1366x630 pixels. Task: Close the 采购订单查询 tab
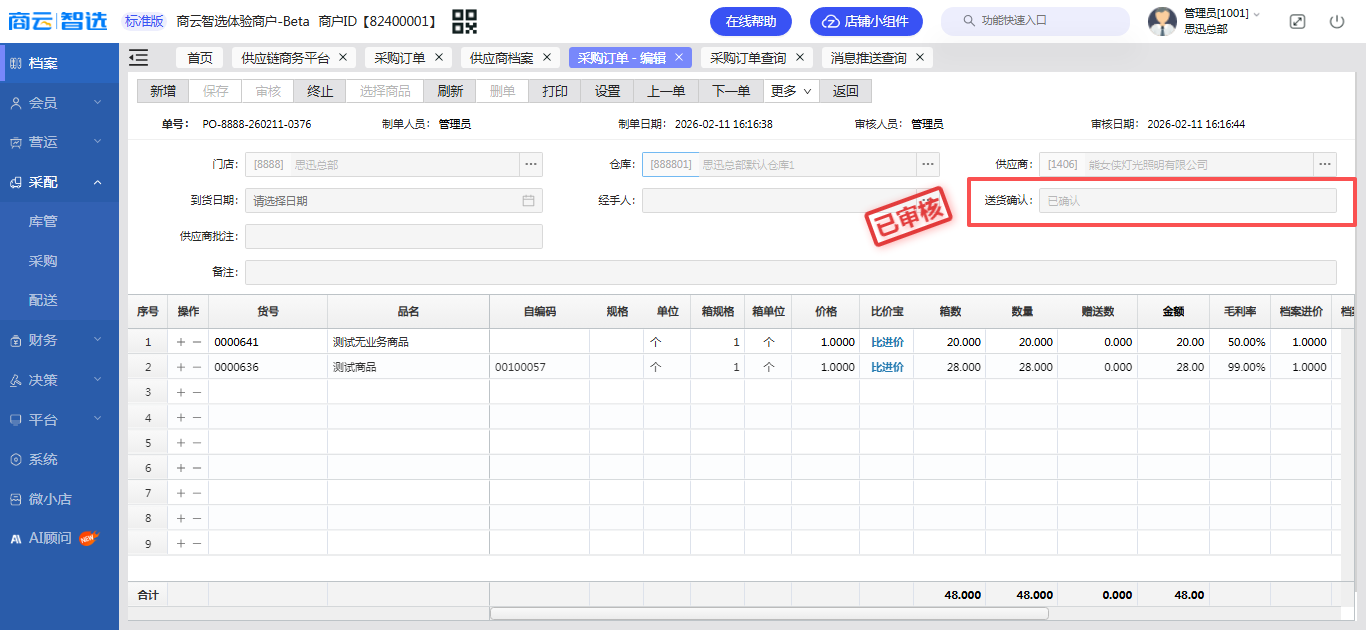(800, 58)
